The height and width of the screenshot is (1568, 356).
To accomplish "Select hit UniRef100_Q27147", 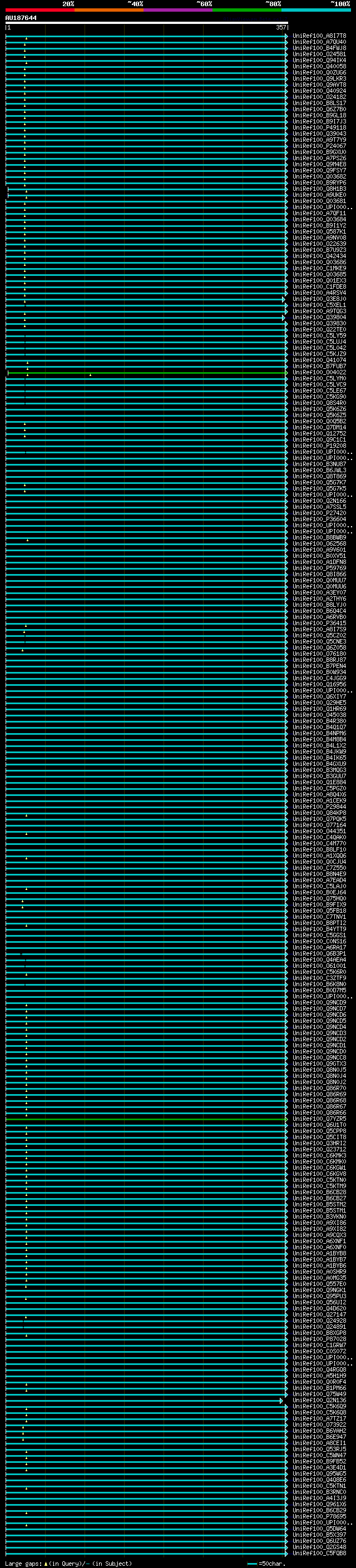I will point(319,1315).
